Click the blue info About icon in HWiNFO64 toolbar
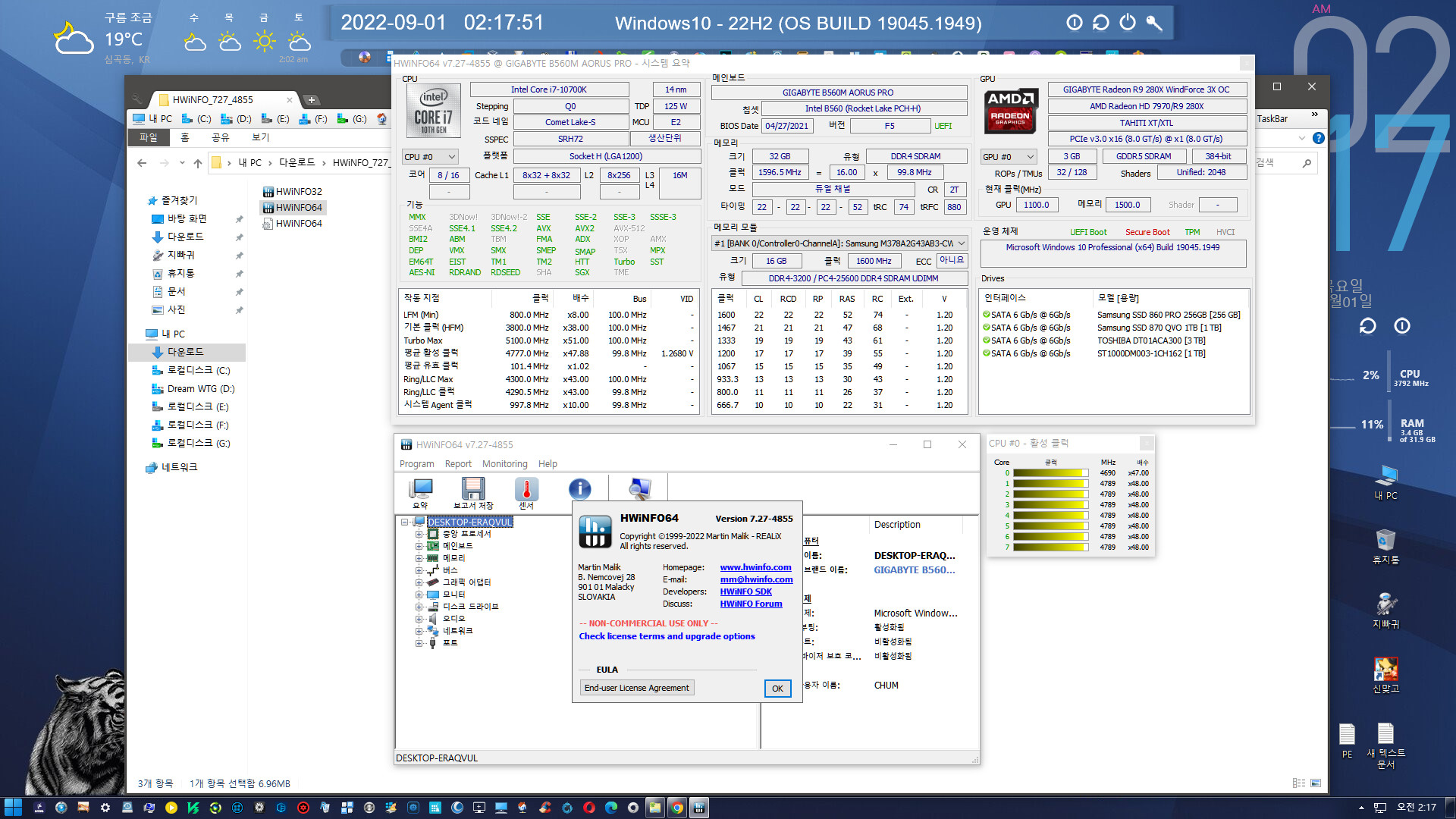Image resolution: width=1456 pixels, height=819 pixels. [x=580, y=489]
